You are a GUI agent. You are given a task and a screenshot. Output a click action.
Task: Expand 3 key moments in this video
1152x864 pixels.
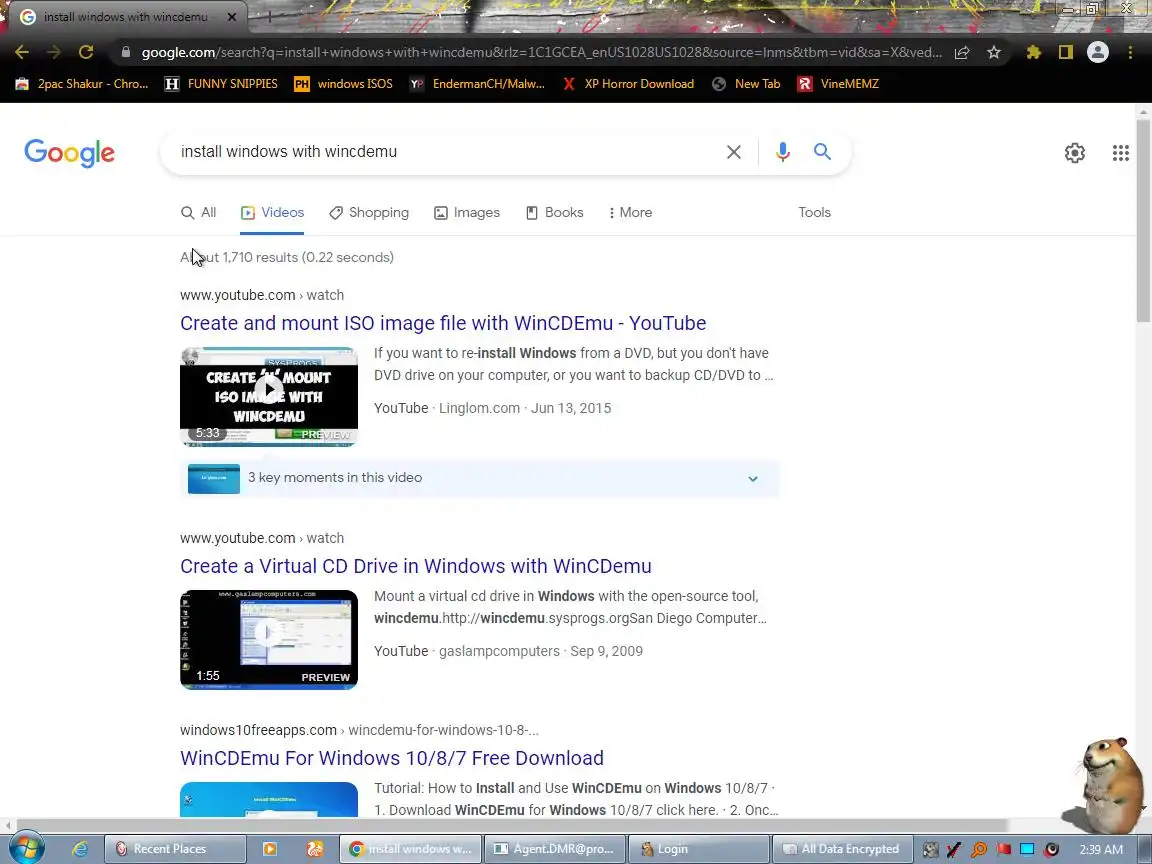click(479, 478)
